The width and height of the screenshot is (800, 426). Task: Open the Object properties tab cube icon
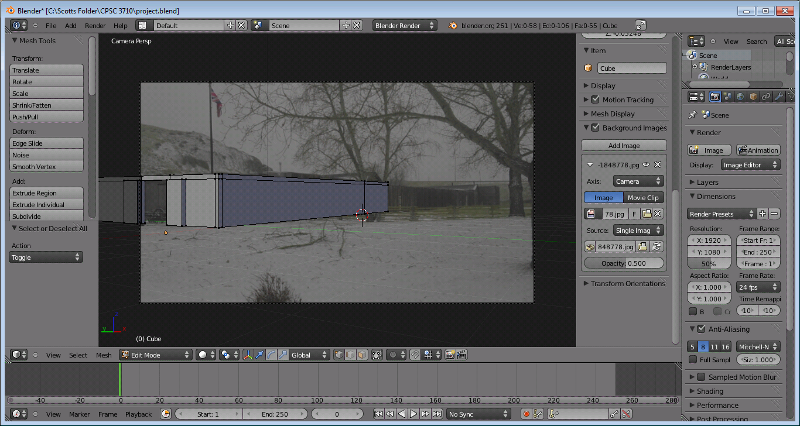[x=753, y=96]
